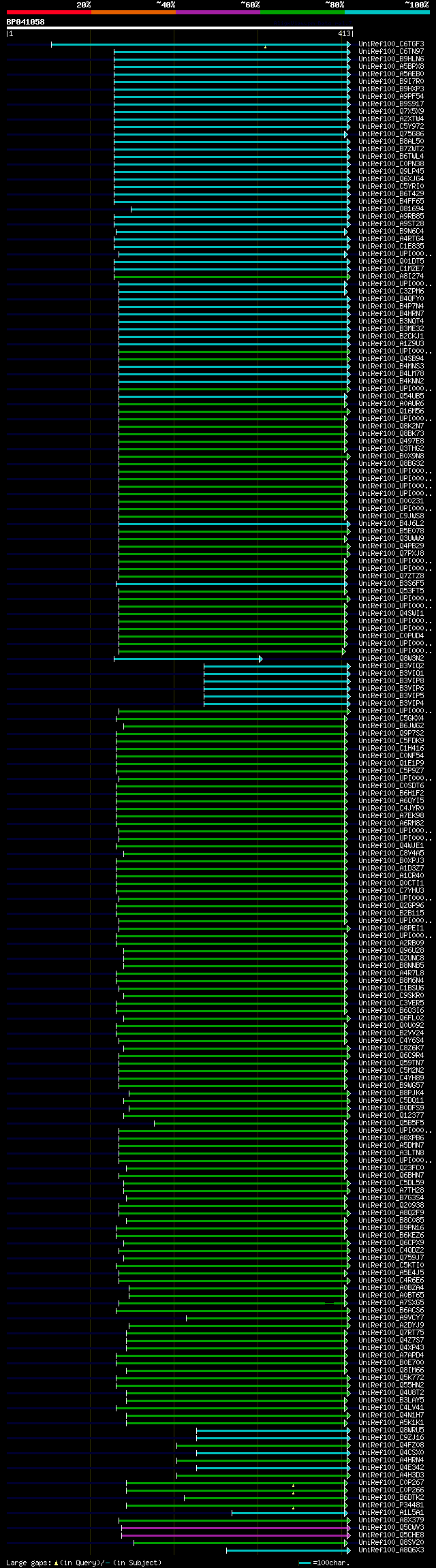This screenshot has height=1568, width=436.
Task: Open the UniRef100_Q5K772 hit
Action: (x=391, y=1378)
